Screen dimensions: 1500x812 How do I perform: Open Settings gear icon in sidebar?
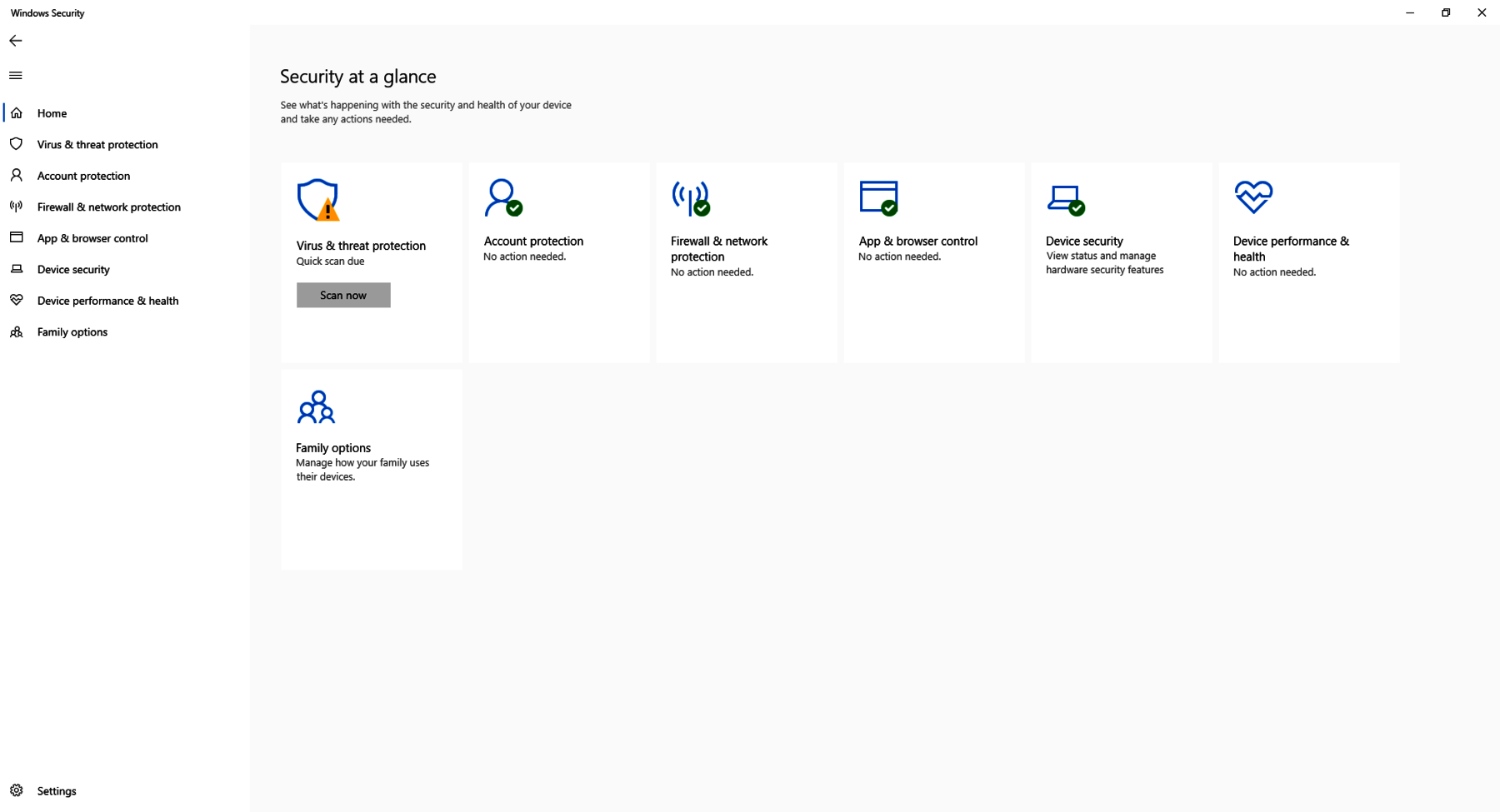[17, 790]
